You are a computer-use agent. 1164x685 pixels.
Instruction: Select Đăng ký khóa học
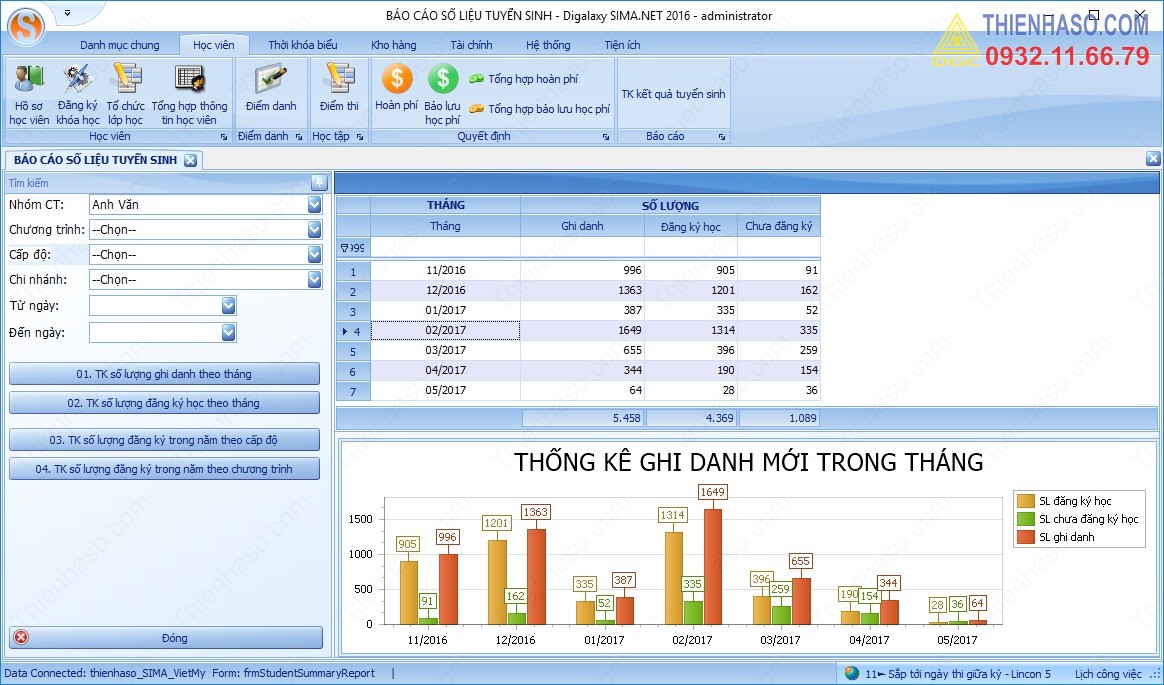point(77,90)
